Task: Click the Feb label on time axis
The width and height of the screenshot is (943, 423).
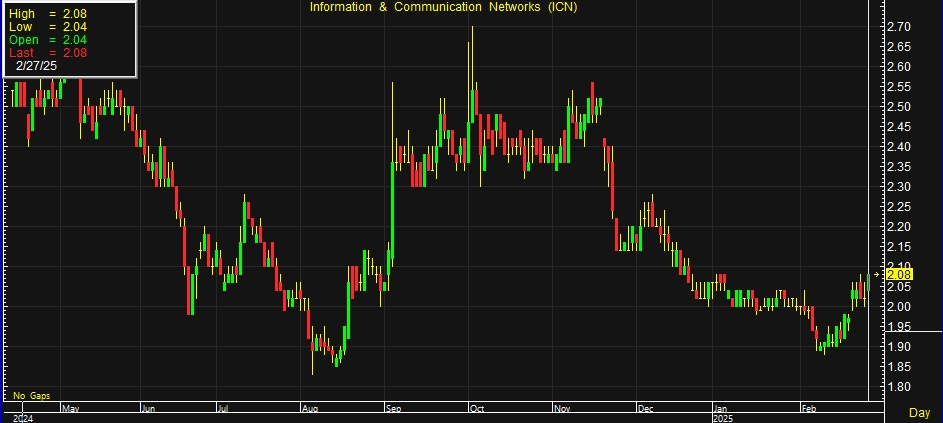Action: click(808, 408)
